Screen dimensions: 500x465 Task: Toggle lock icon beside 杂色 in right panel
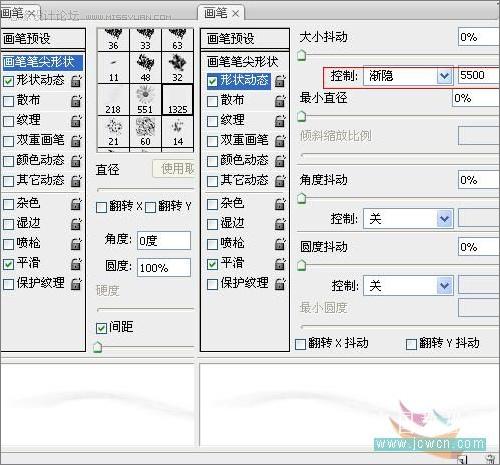point(280,204)
